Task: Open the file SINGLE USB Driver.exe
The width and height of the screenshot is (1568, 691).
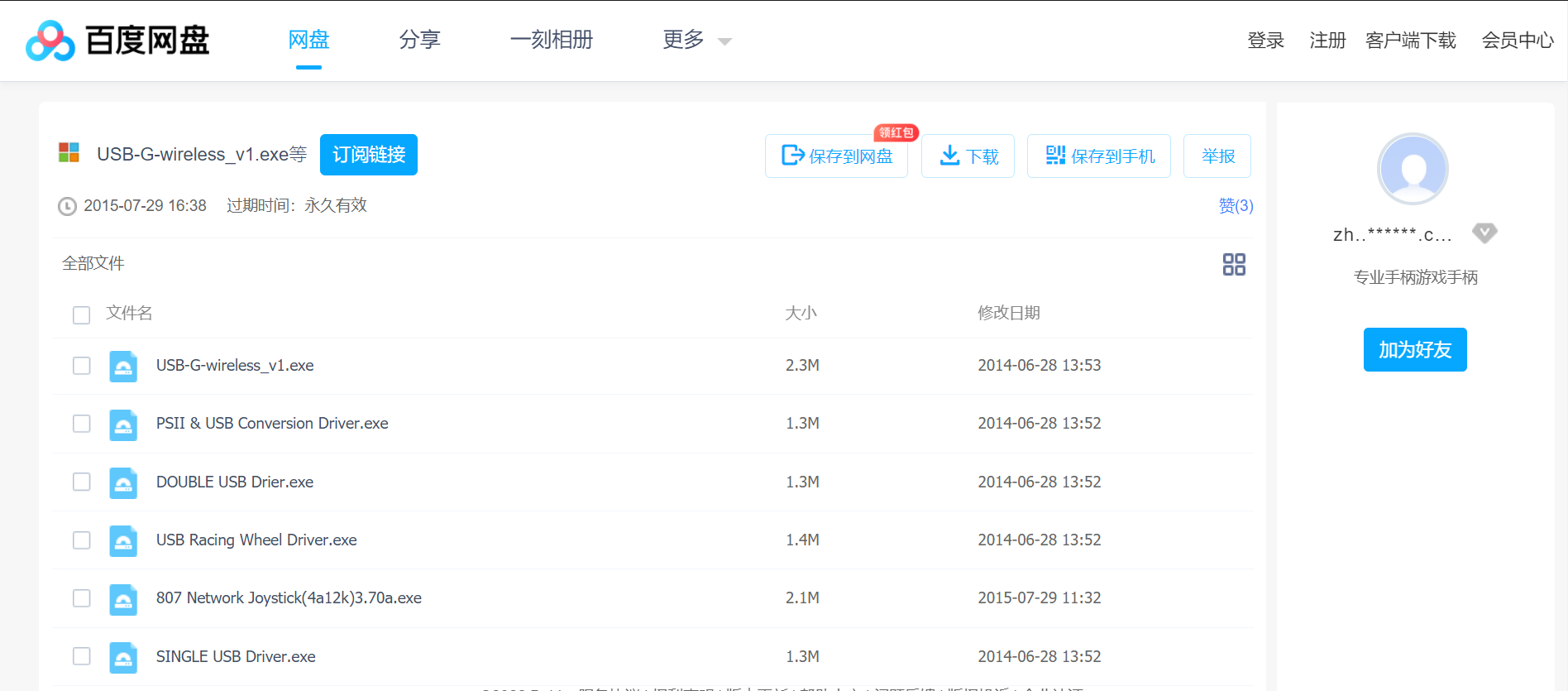Action: (236, 656)
